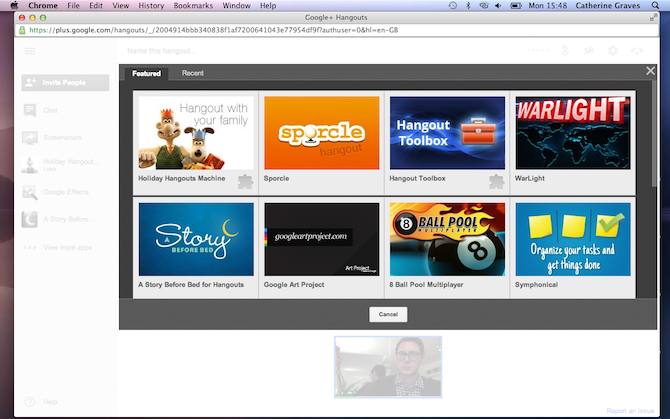Viewport: 670px width, 419px height.
Task: Click the signal strength bars indicator
Action: click(537, 50)
